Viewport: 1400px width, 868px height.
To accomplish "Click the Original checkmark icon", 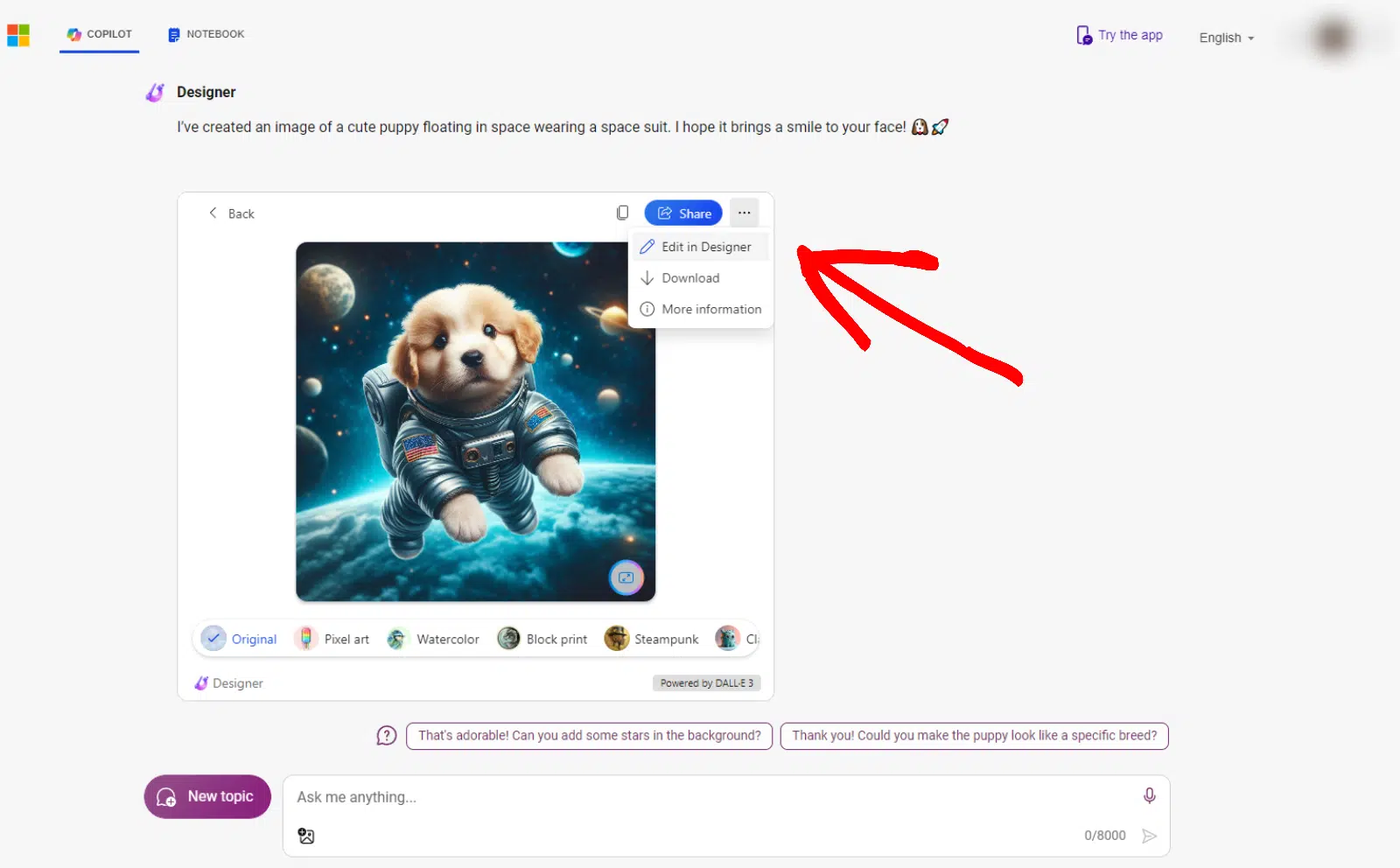I will click(213, 639).
